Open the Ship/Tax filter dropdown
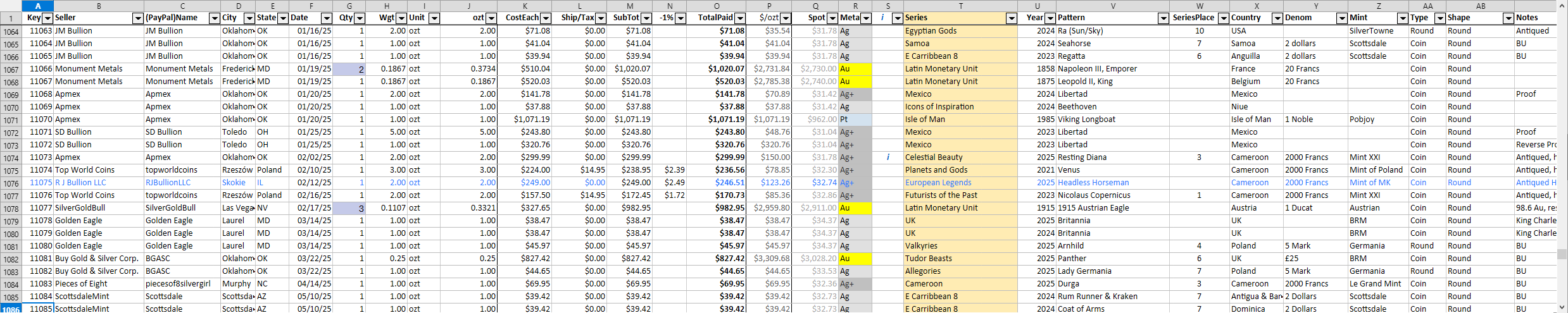This screenshot has width=1568, height=313. pos(601,18)
